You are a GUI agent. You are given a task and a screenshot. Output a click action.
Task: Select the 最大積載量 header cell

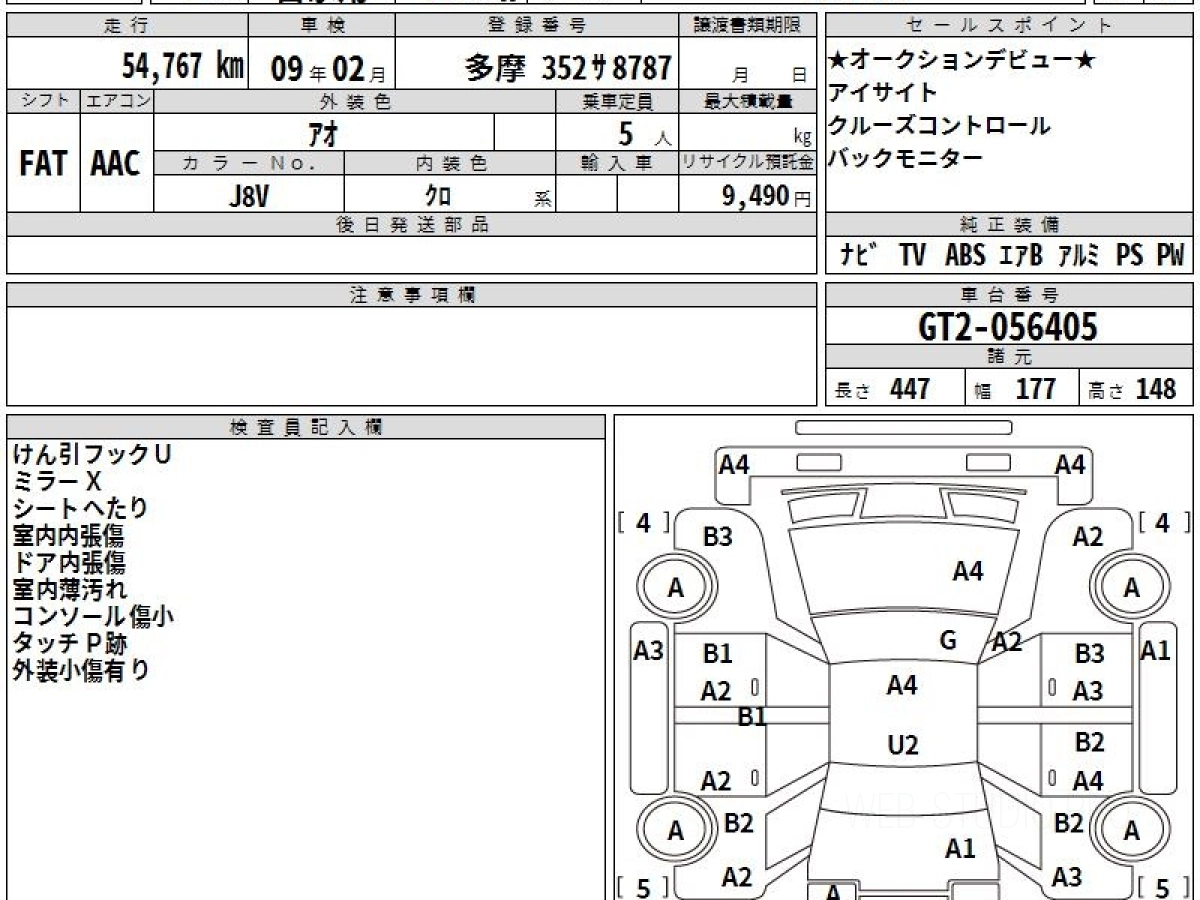[x=748, y=101]
